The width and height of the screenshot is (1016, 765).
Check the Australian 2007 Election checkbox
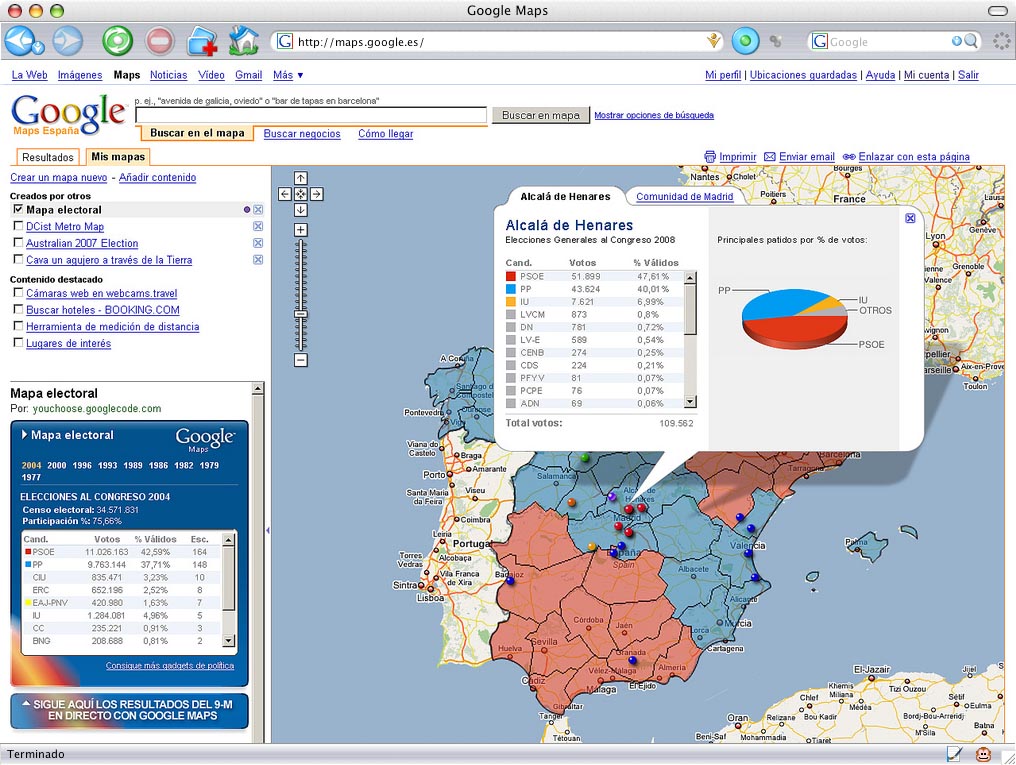(18, 243)
